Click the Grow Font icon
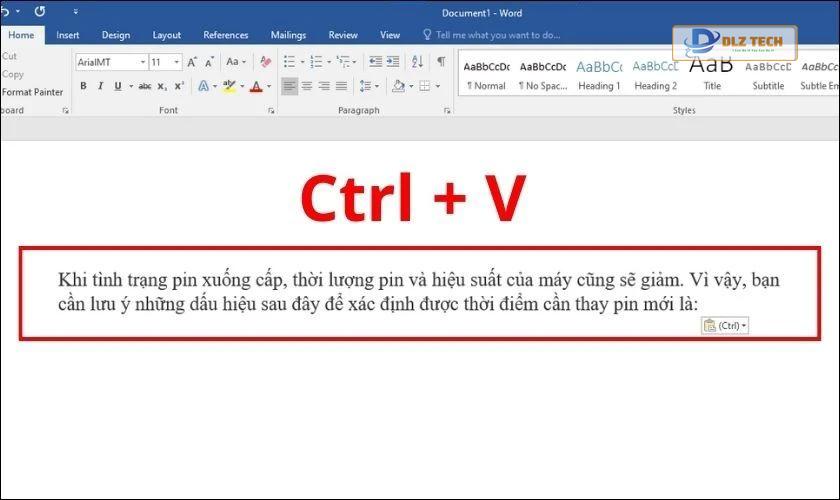 click(x=192, y=62)
